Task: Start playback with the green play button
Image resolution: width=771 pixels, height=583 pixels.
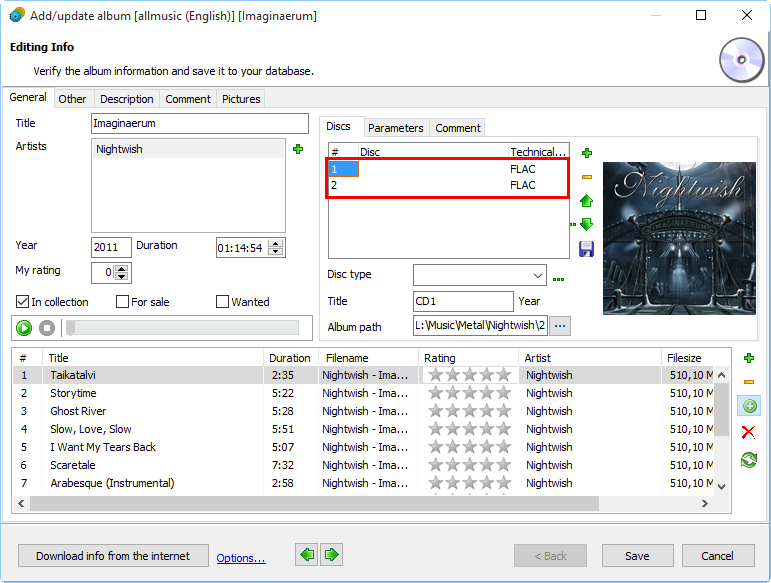Action: [24, 328]
